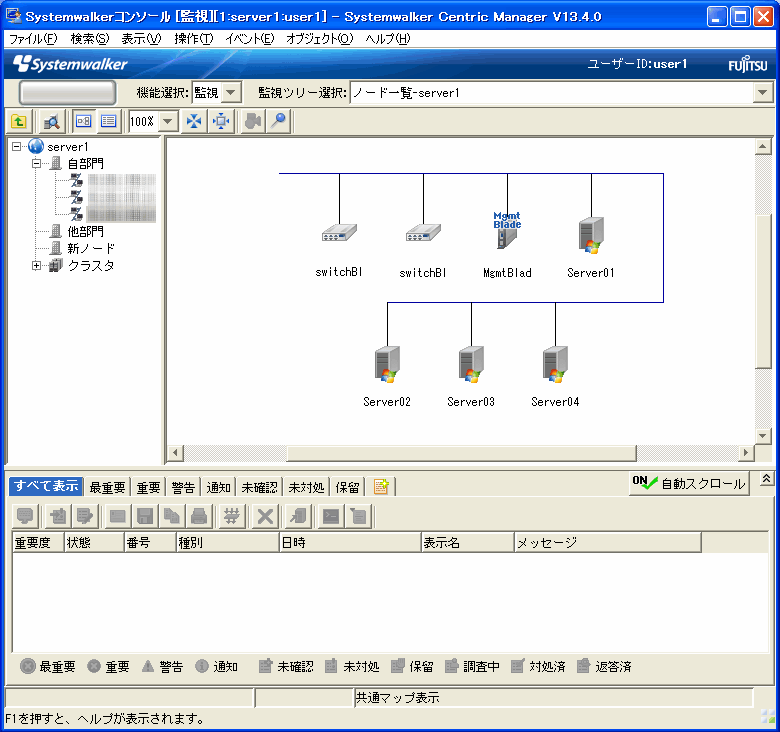780x732 pixels.
Task: Sort by the 重要度 column header
Action: click(38, 542)
